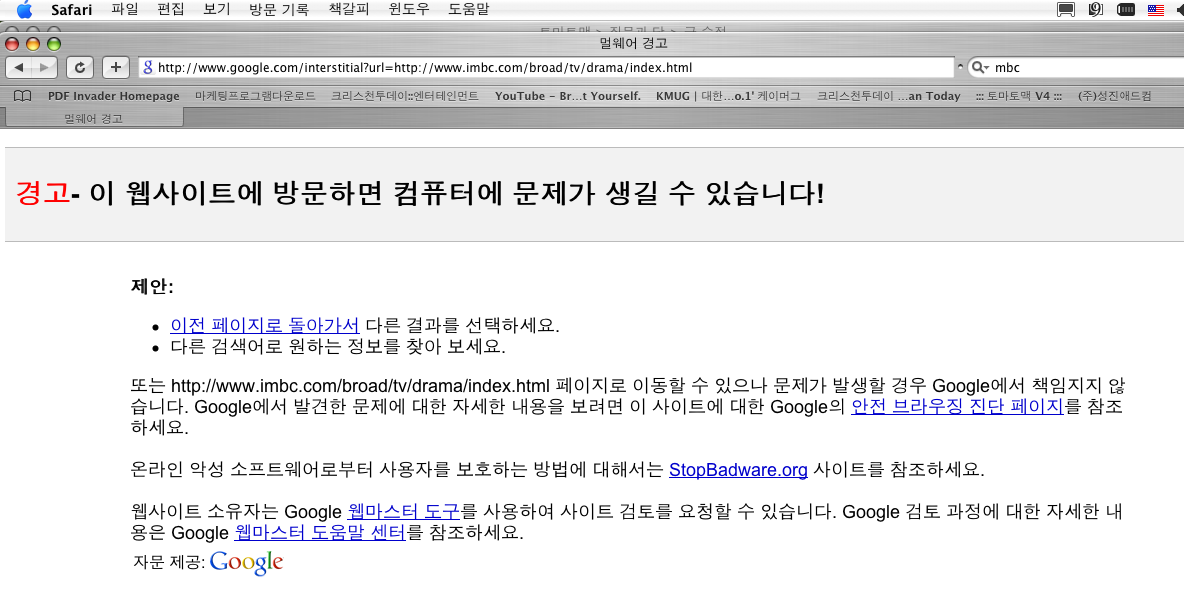Viewport: 1184px width, 603px height.
Task: Click the '이전 페이지로 돌아가서' link
Action: click(265, 325)
